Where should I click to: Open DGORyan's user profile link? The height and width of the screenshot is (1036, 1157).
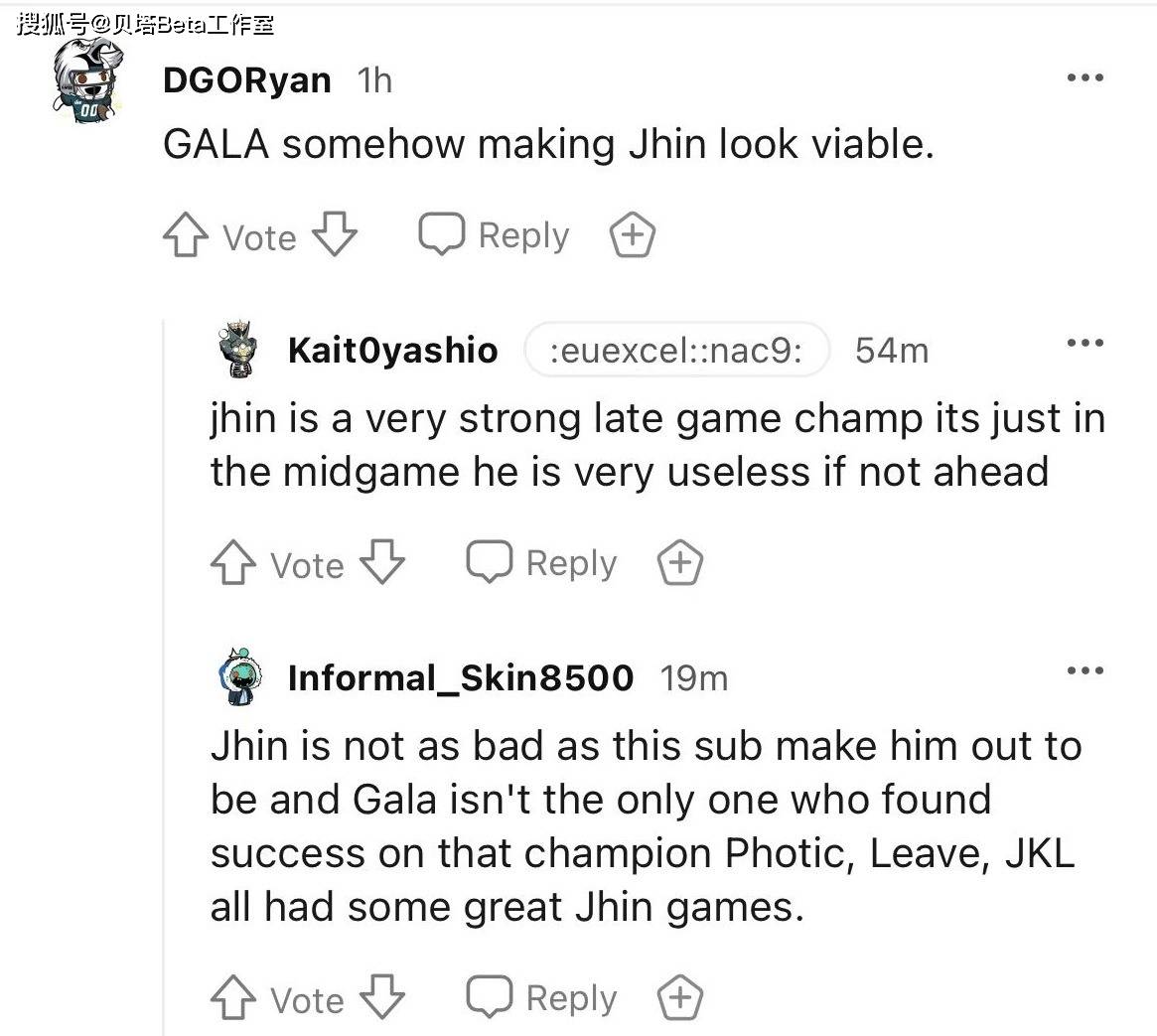tap(246, 79)
